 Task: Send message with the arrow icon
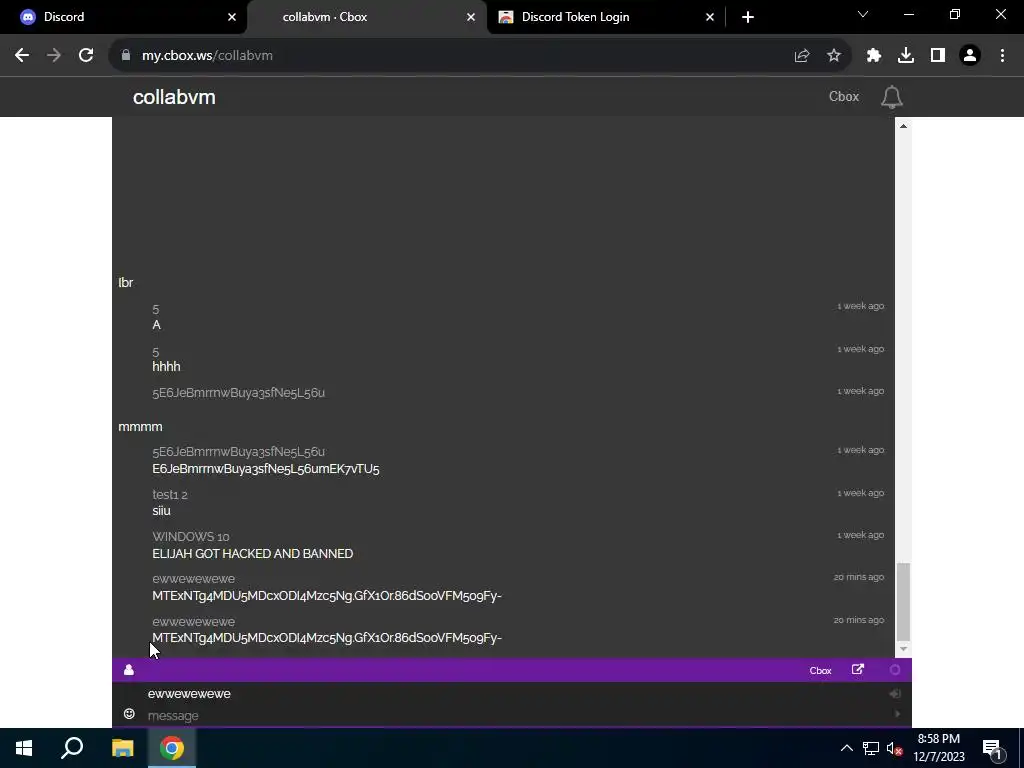point(897,714)
